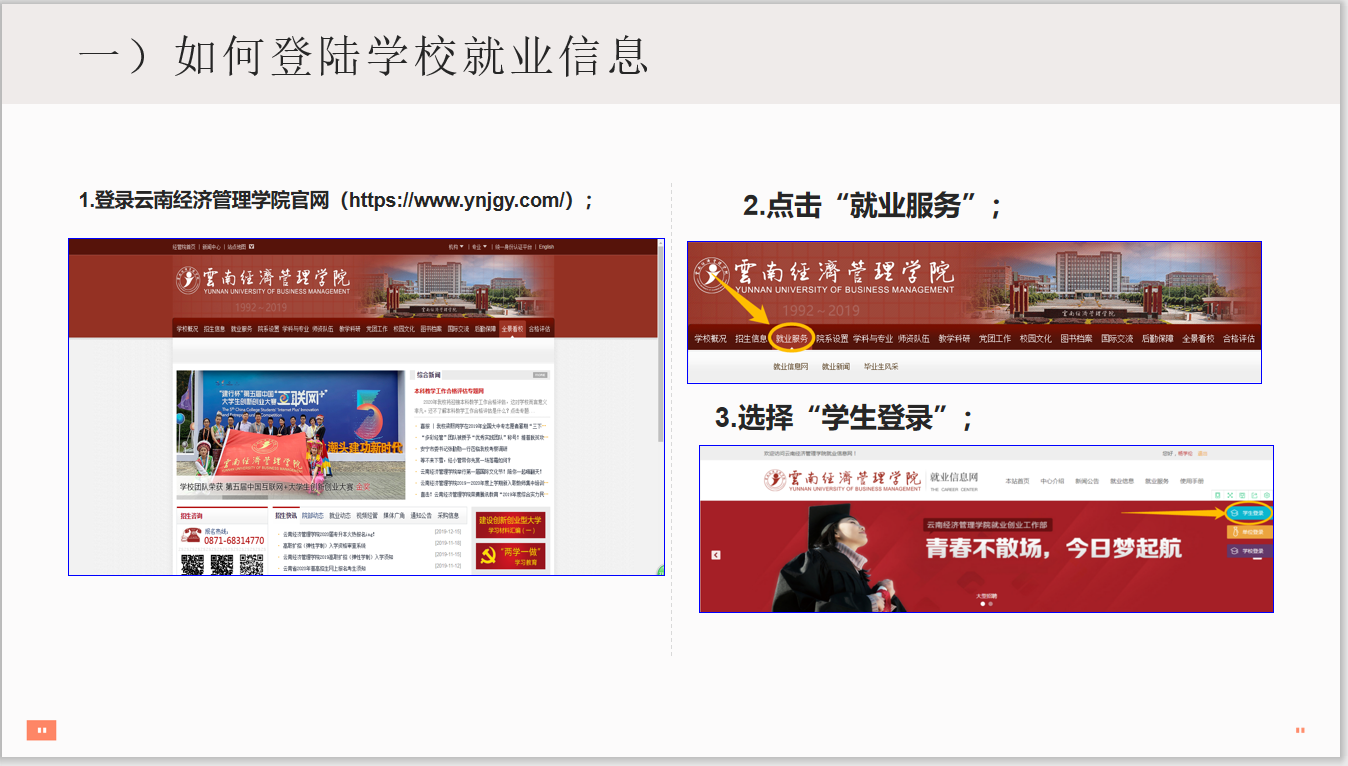1348x766 pixels.
Task: Open the 毕业生风采 submenu link
Action: [x=881, y=367]
